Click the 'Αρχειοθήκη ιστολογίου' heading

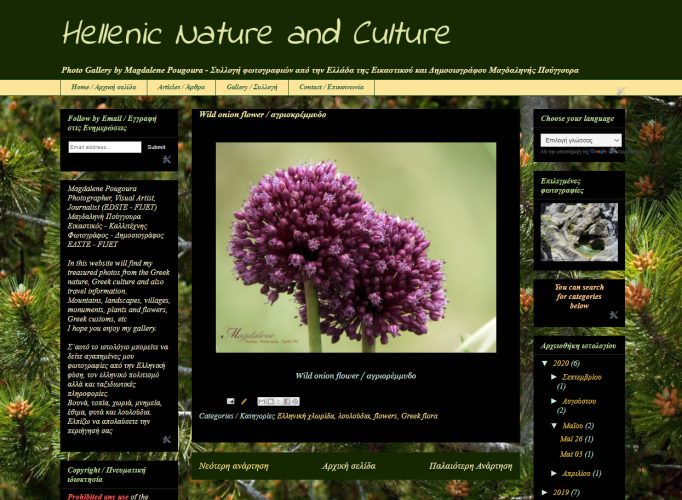(x=578, y=346)
